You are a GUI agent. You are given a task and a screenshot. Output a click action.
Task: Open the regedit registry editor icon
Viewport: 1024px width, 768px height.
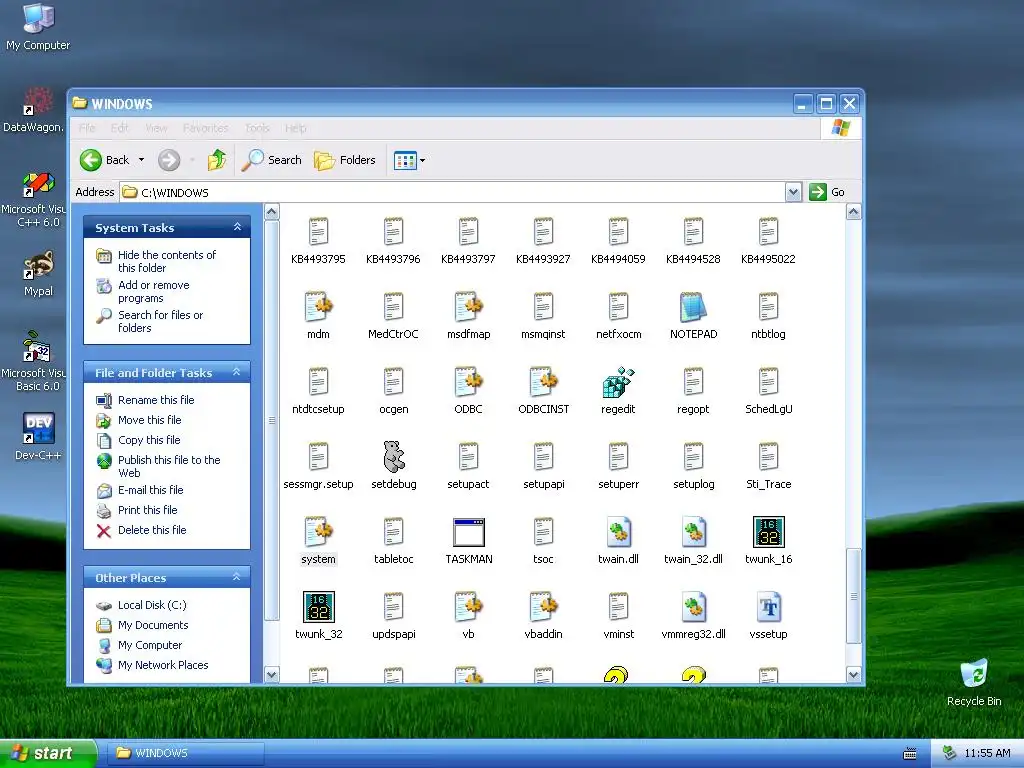[x=618, y=383]
